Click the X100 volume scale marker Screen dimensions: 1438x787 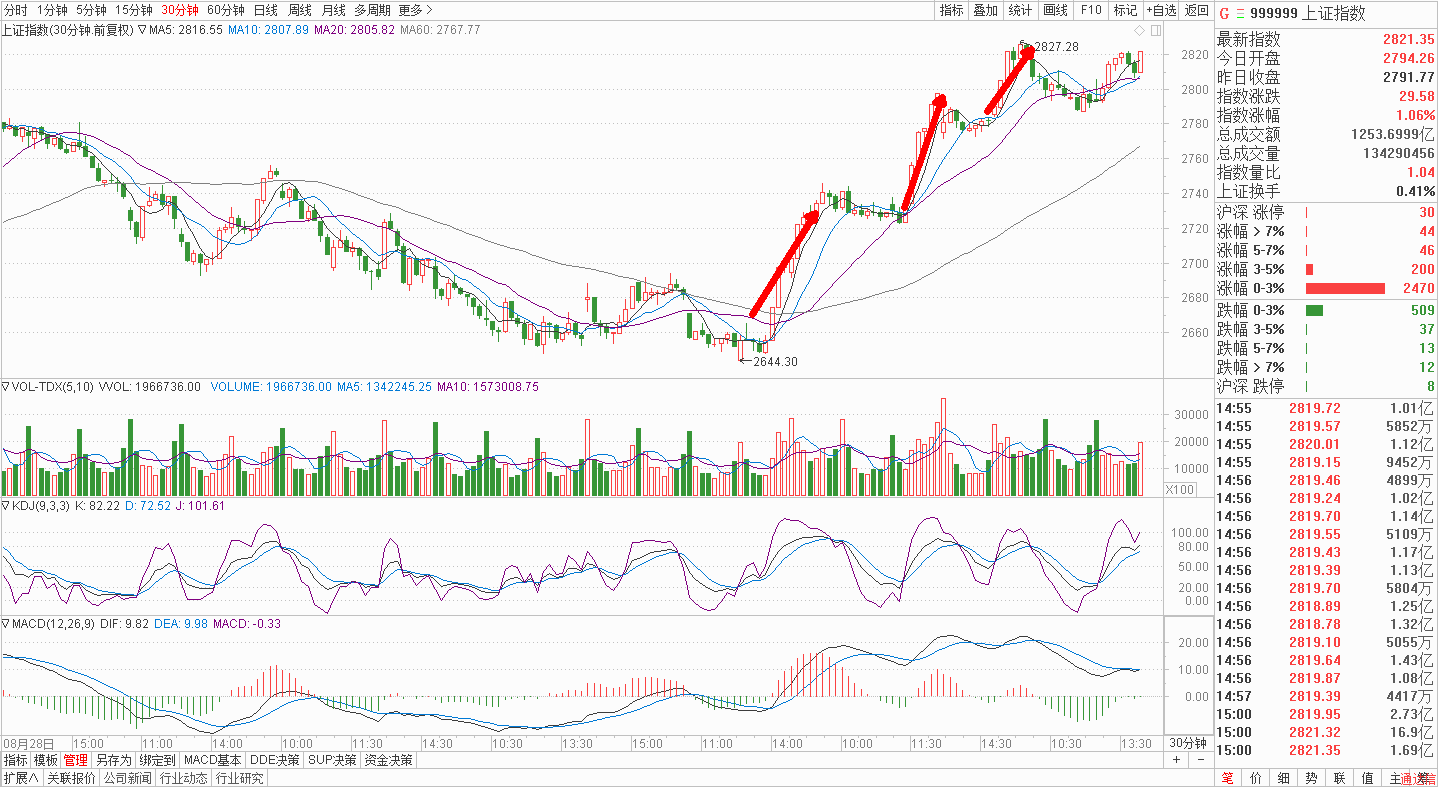pos(1181,490)
